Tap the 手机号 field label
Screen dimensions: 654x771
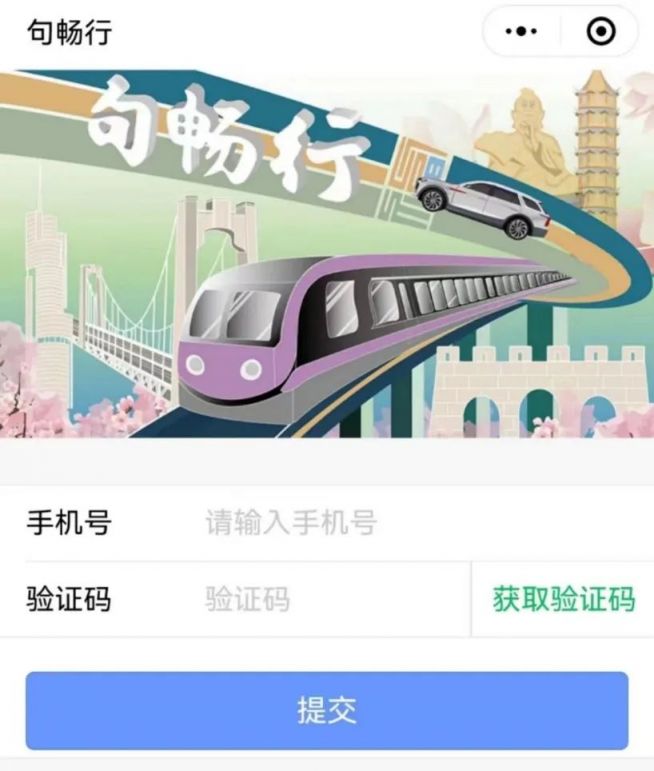click(x=69, y=522)
